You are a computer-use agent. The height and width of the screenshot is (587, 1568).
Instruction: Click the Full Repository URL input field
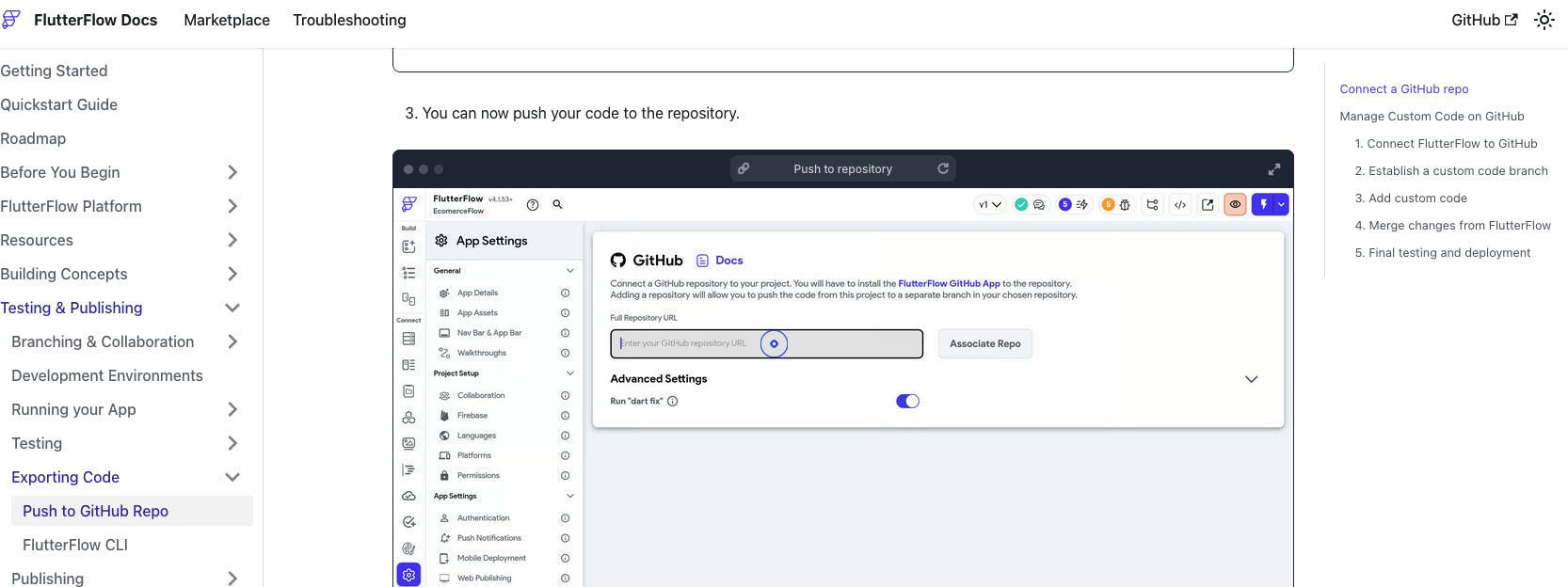coord(766,343)
